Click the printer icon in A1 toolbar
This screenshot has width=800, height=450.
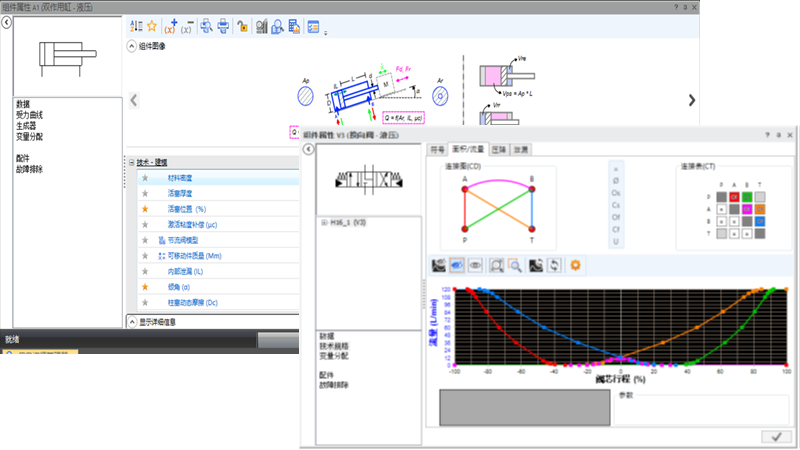[x=223, y=27]
